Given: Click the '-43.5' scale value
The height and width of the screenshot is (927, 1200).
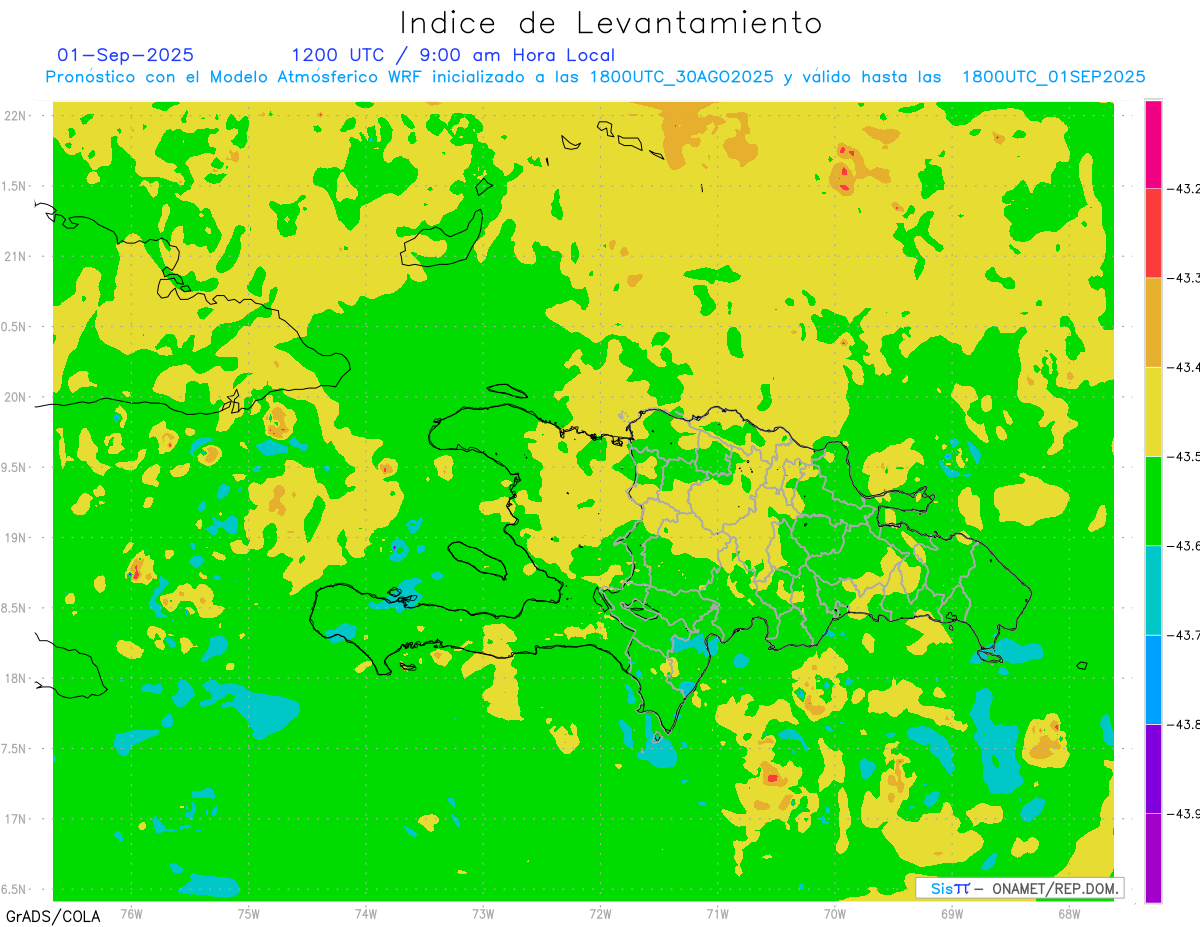Looking at the screenshot, I should [x=1184, y=456].
